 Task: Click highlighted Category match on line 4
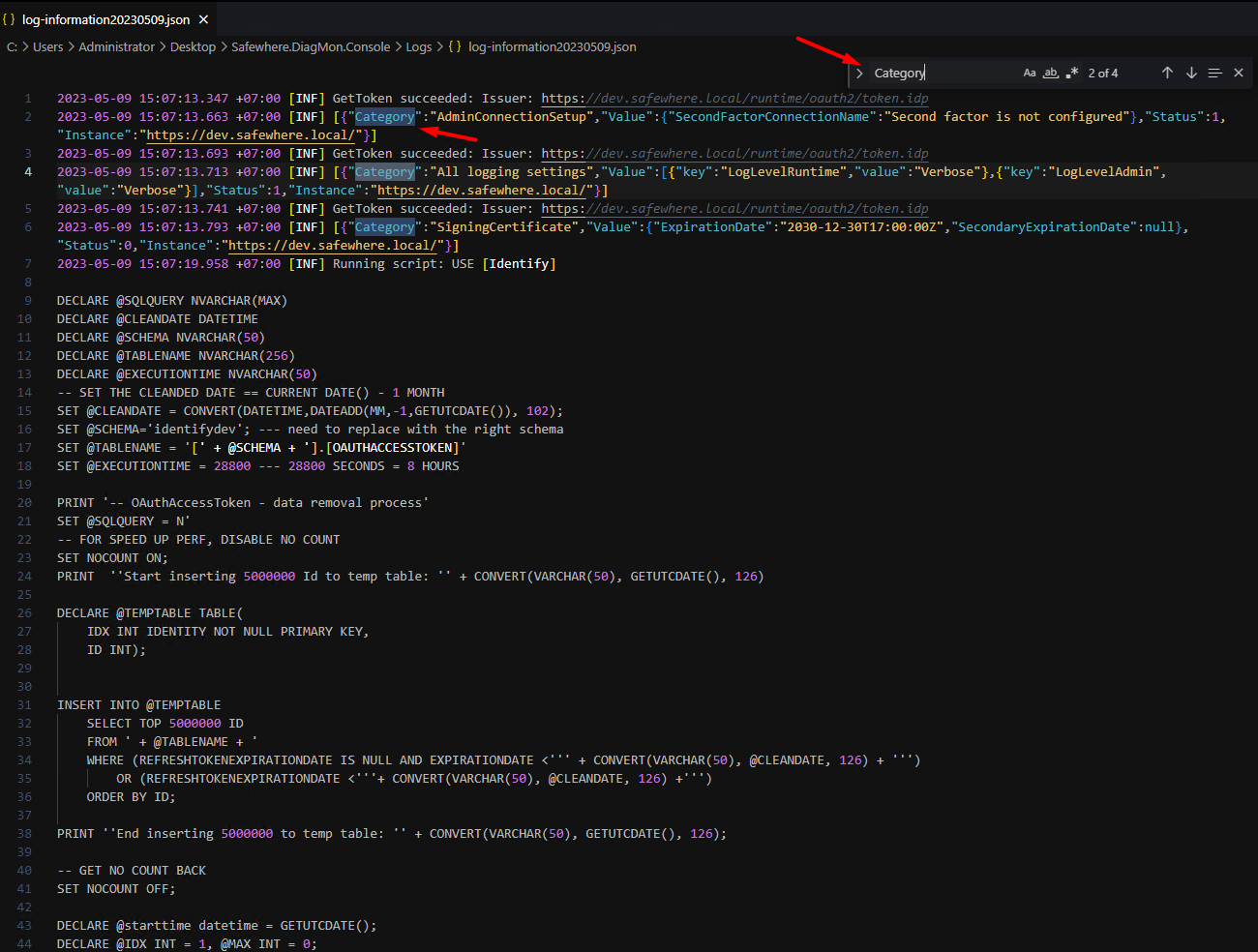click(384, 171)
